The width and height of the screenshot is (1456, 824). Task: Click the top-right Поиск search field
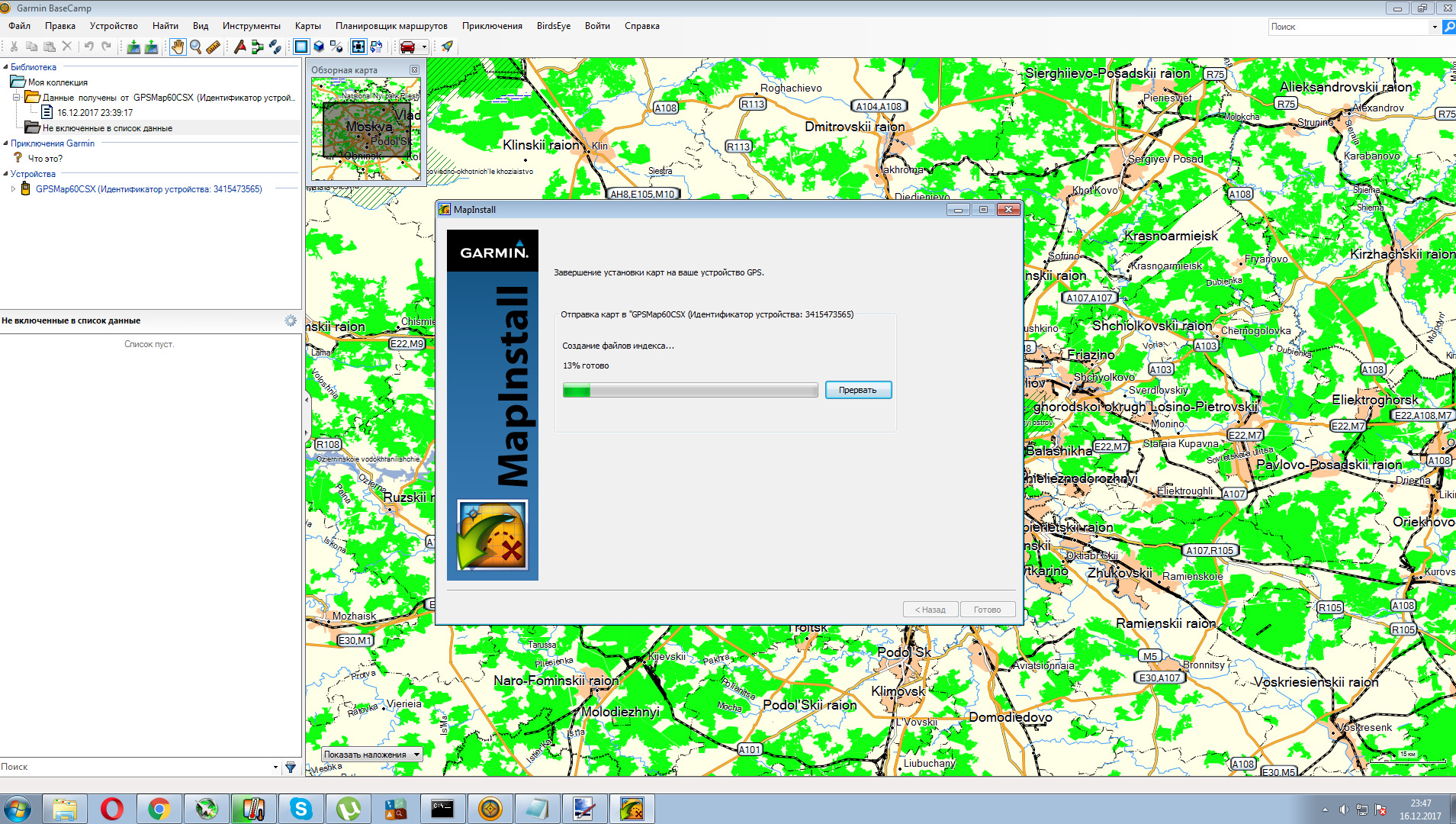tap(1348, 27)
